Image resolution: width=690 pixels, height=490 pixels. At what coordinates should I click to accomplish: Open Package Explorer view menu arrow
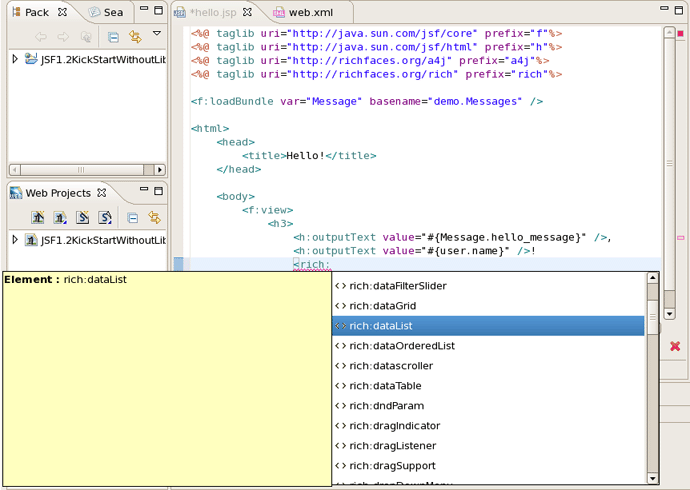tap(157, 34)
